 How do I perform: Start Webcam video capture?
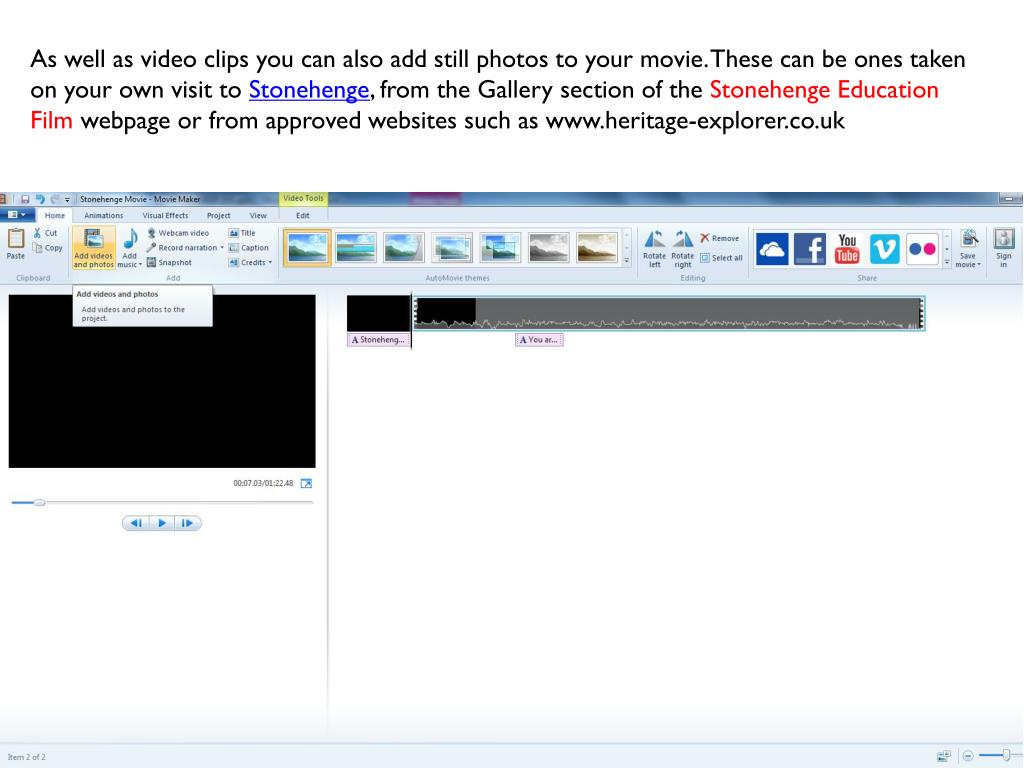(178, 232)
